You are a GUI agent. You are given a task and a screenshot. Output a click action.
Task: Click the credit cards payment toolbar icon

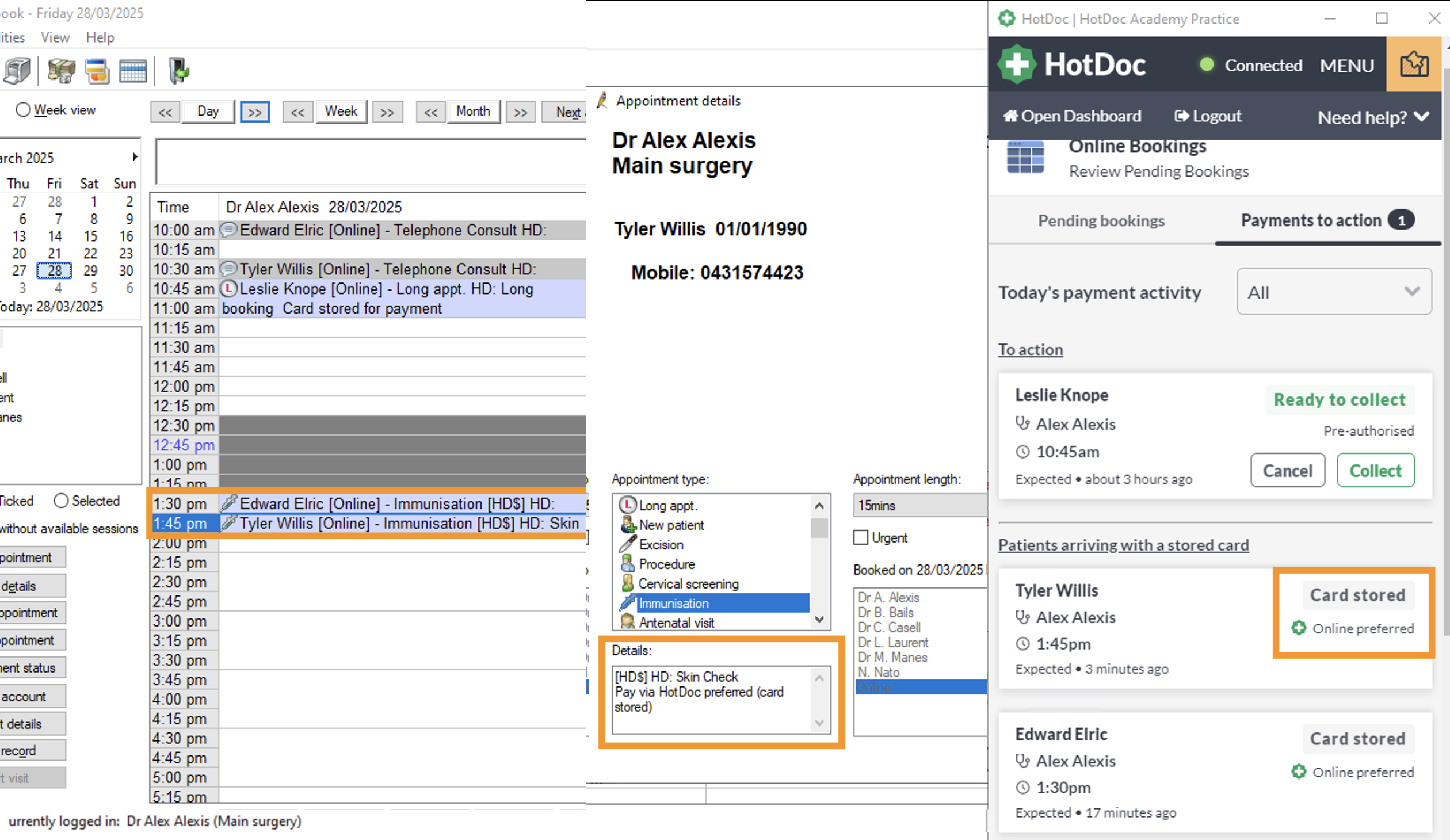pyautogui.click(x=97, y=71)
